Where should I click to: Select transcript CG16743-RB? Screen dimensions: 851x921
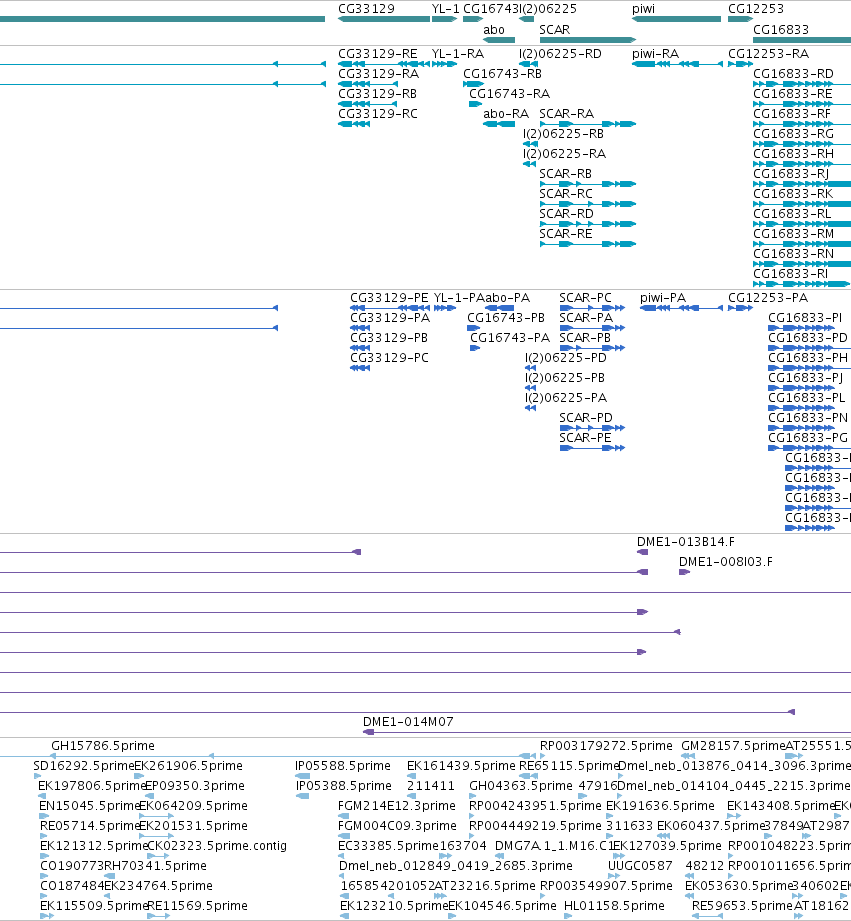[x=503, y=74]
